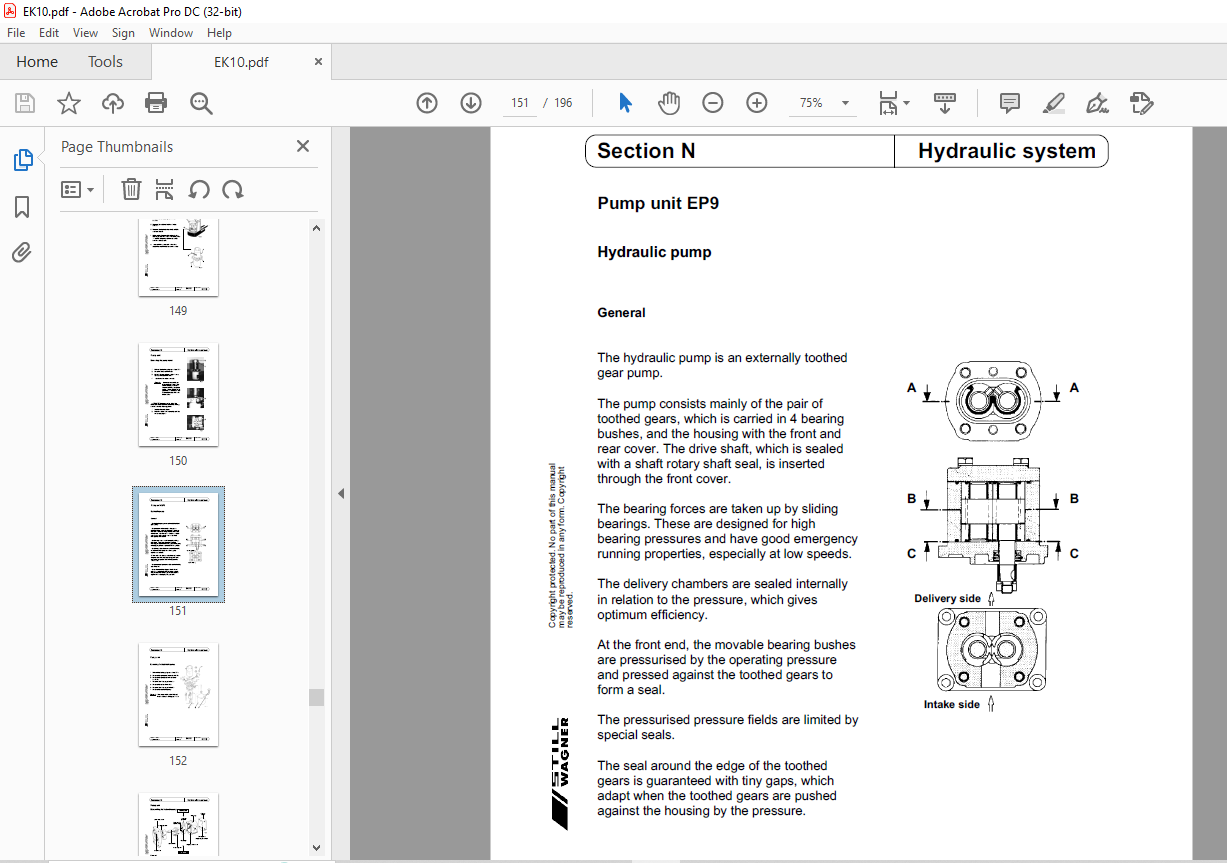Screen dimensions: 1227x863
Task: Open the Edit menu
Action: tap(49, 33)
